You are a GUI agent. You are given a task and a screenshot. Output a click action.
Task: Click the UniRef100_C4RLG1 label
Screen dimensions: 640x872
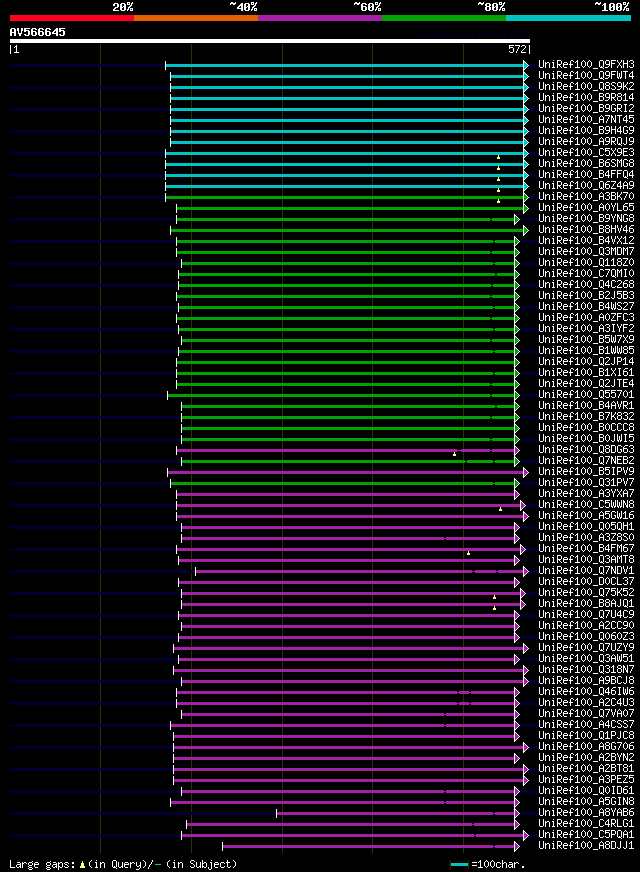[x=586, y=824]
